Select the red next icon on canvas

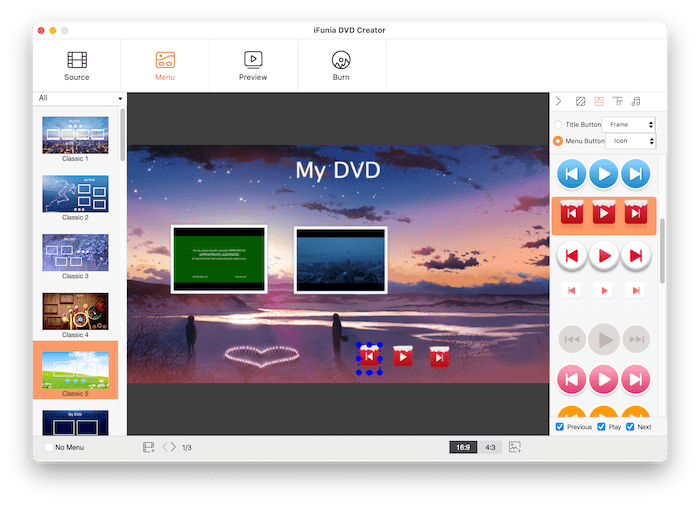point(439,356)
